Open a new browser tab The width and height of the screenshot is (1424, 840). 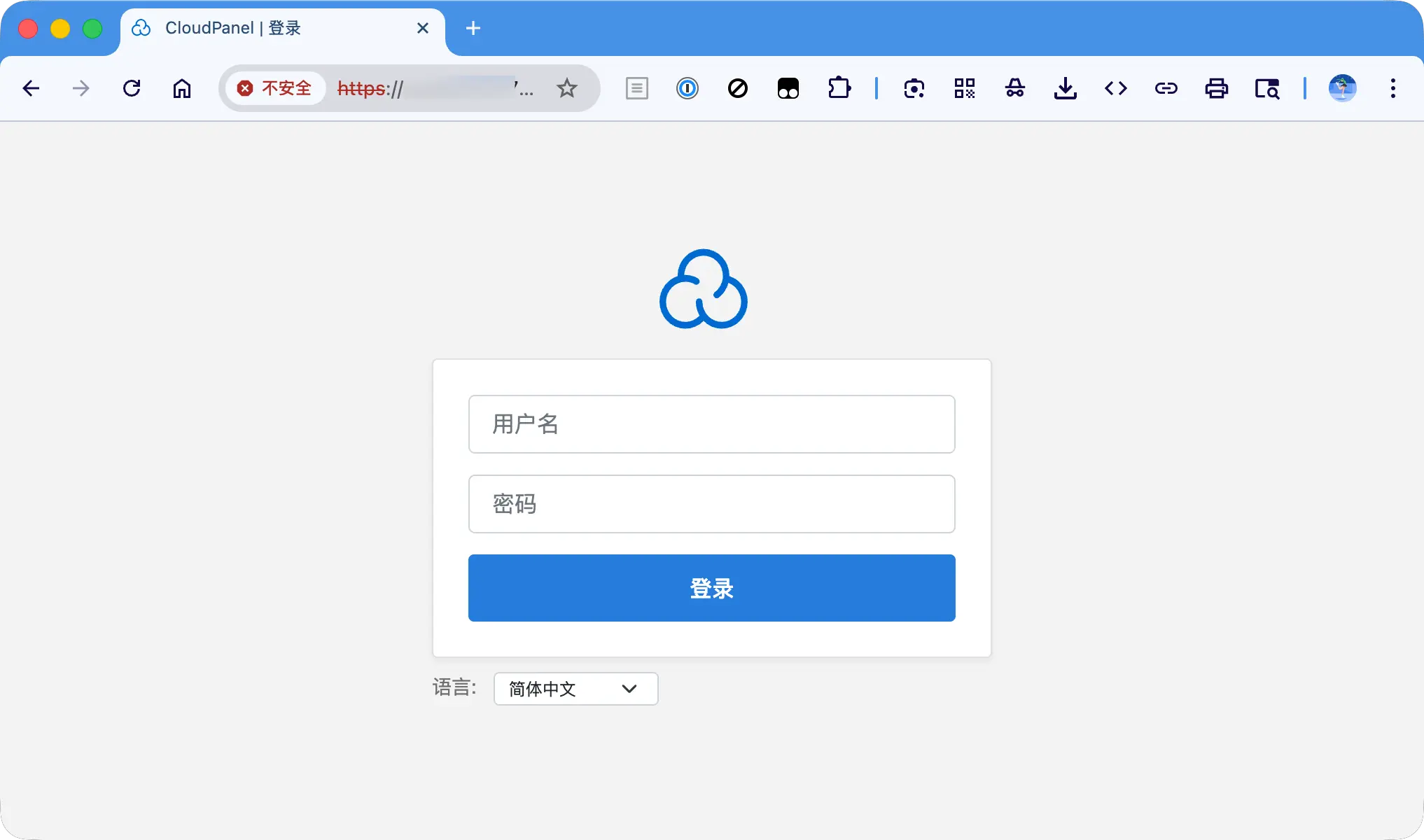point(473,29)
